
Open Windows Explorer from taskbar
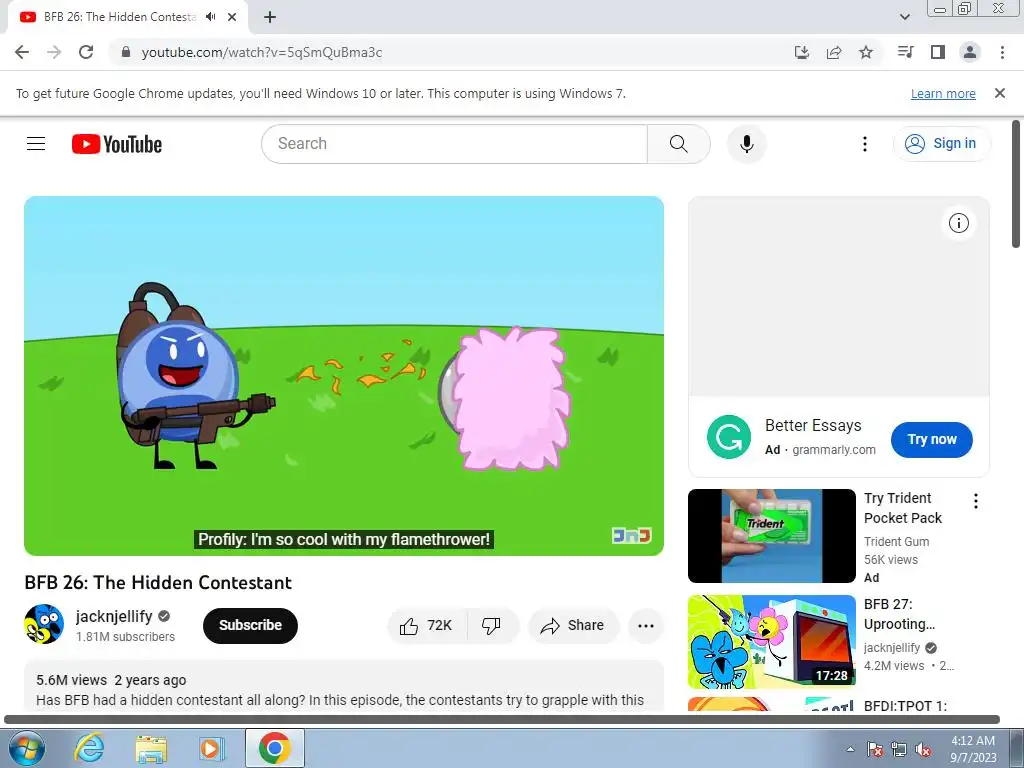coord(151,748)
